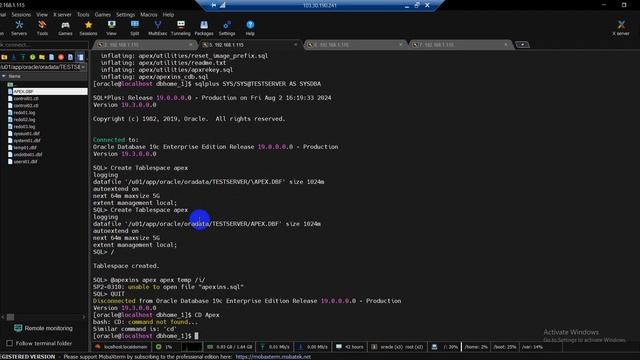Click the CPU usage 1% status indicator
The image size is (640, 360).
coord(163,347)
